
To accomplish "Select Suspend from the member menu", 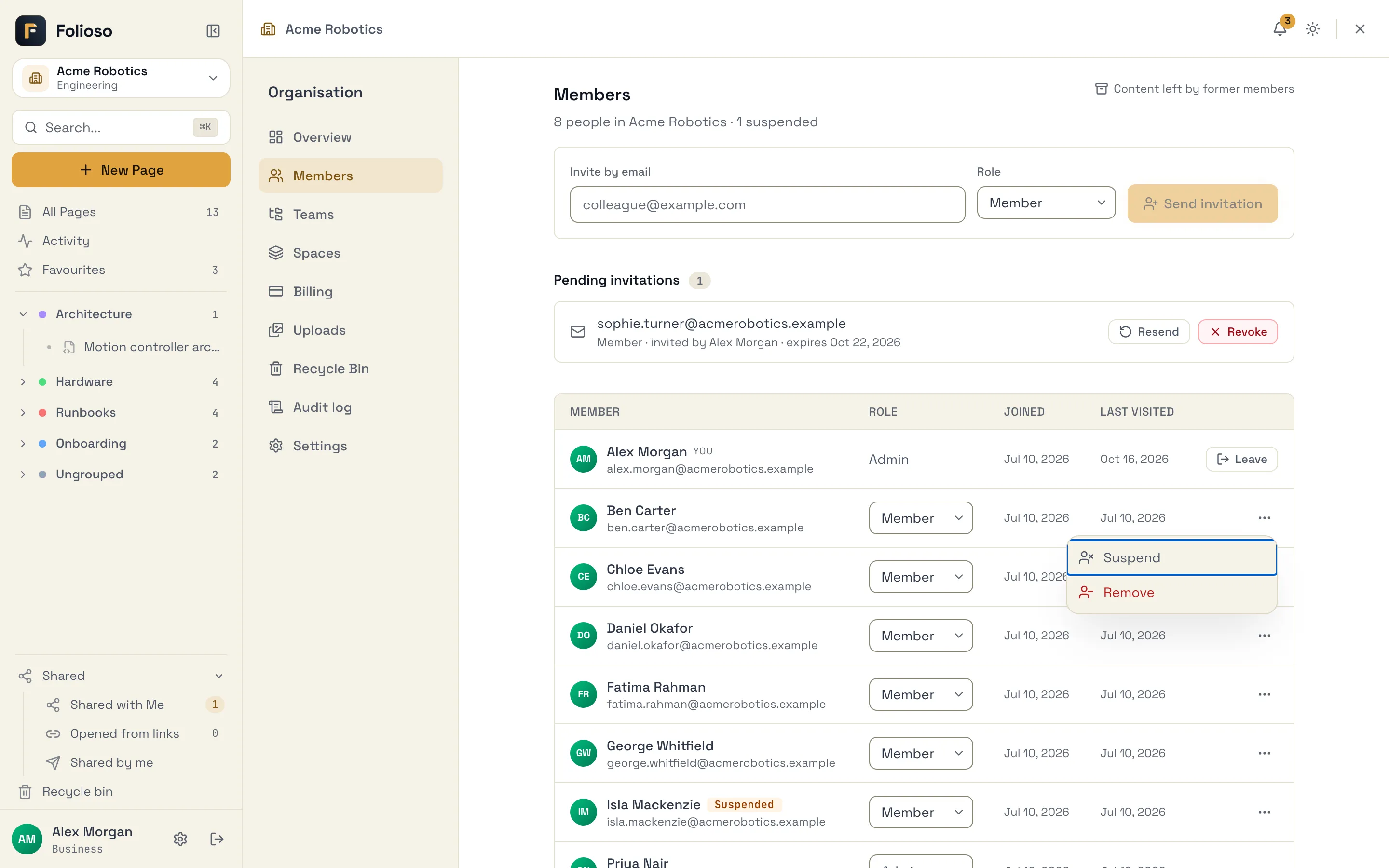I will click(x=1171, y=557).
